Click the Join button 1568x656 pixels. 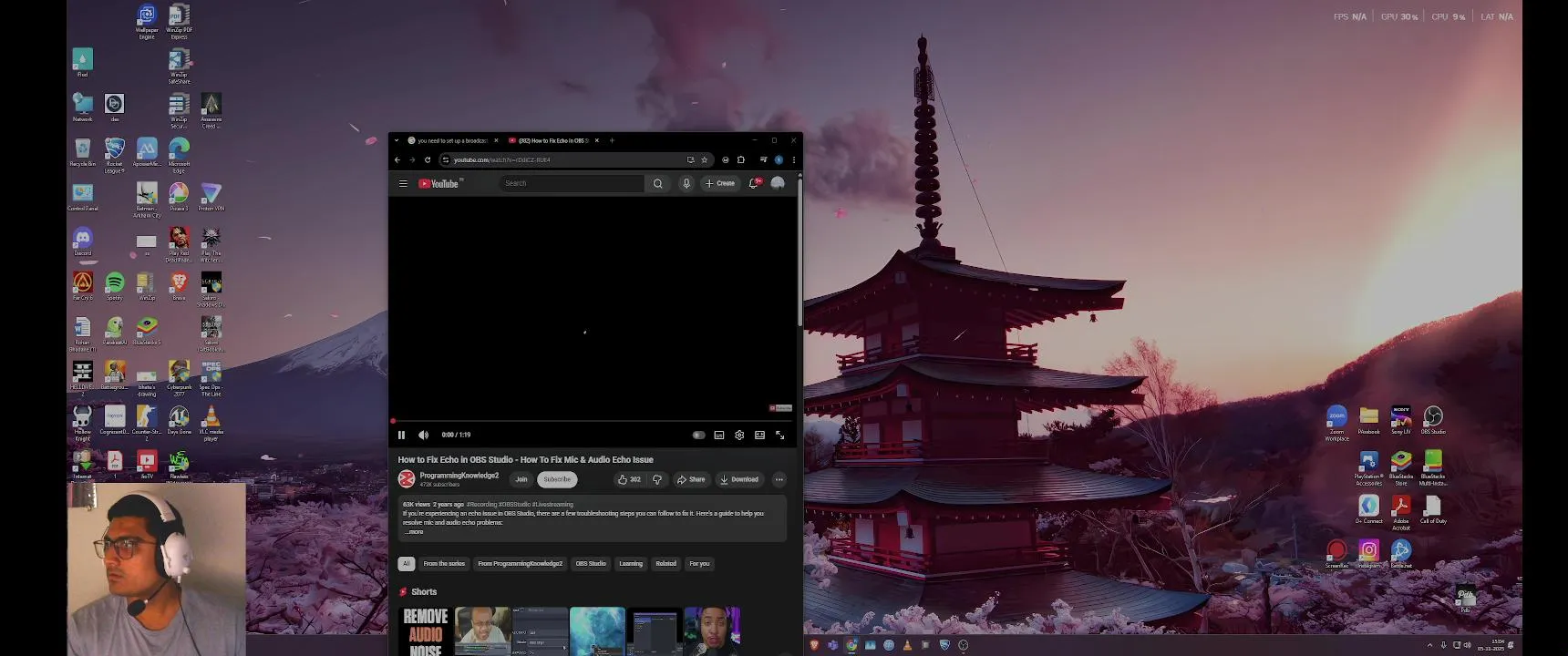tap(521, 479)
